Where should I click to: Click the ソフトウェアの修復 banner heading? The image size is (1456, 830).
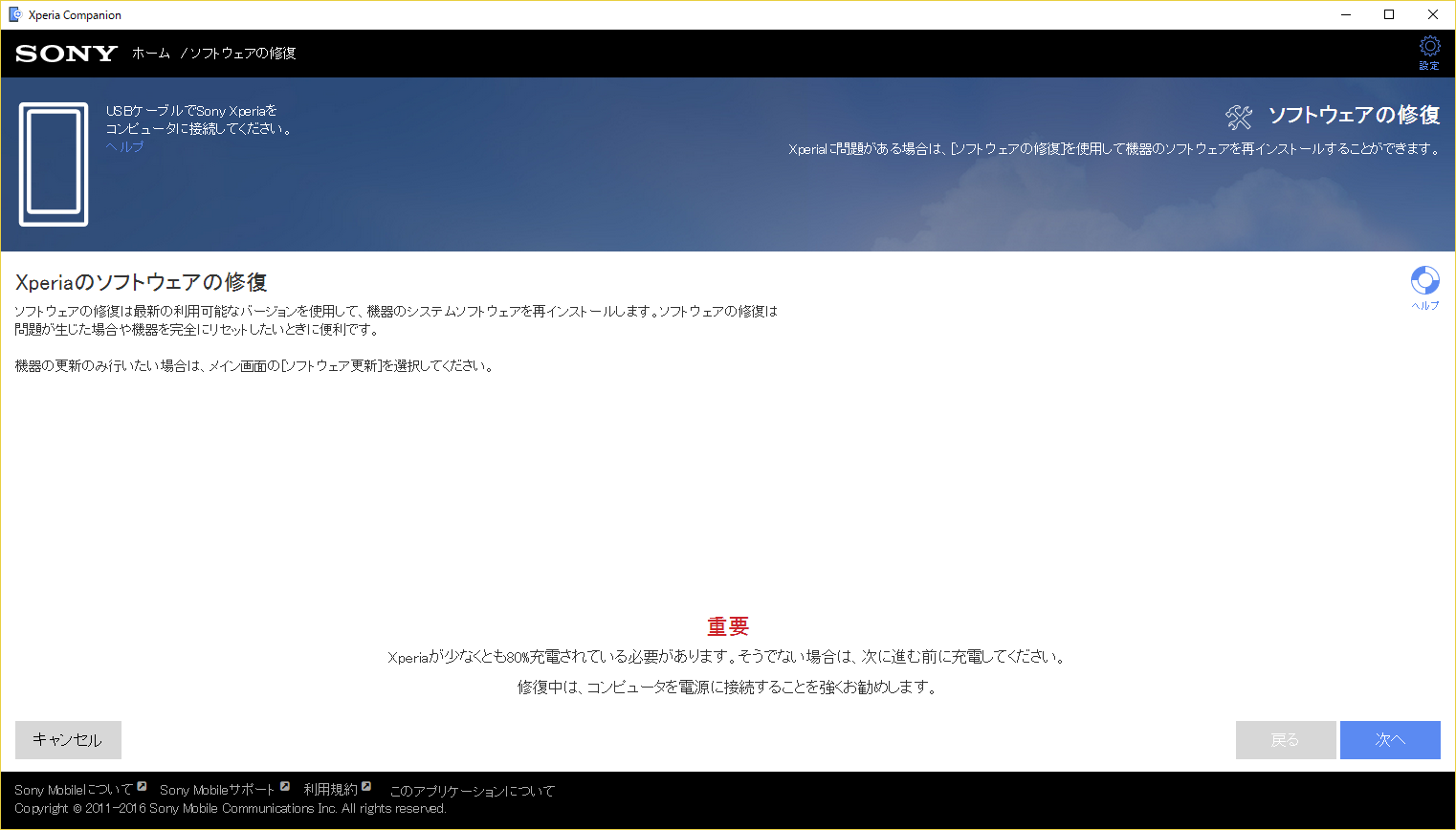[1354, 116]
